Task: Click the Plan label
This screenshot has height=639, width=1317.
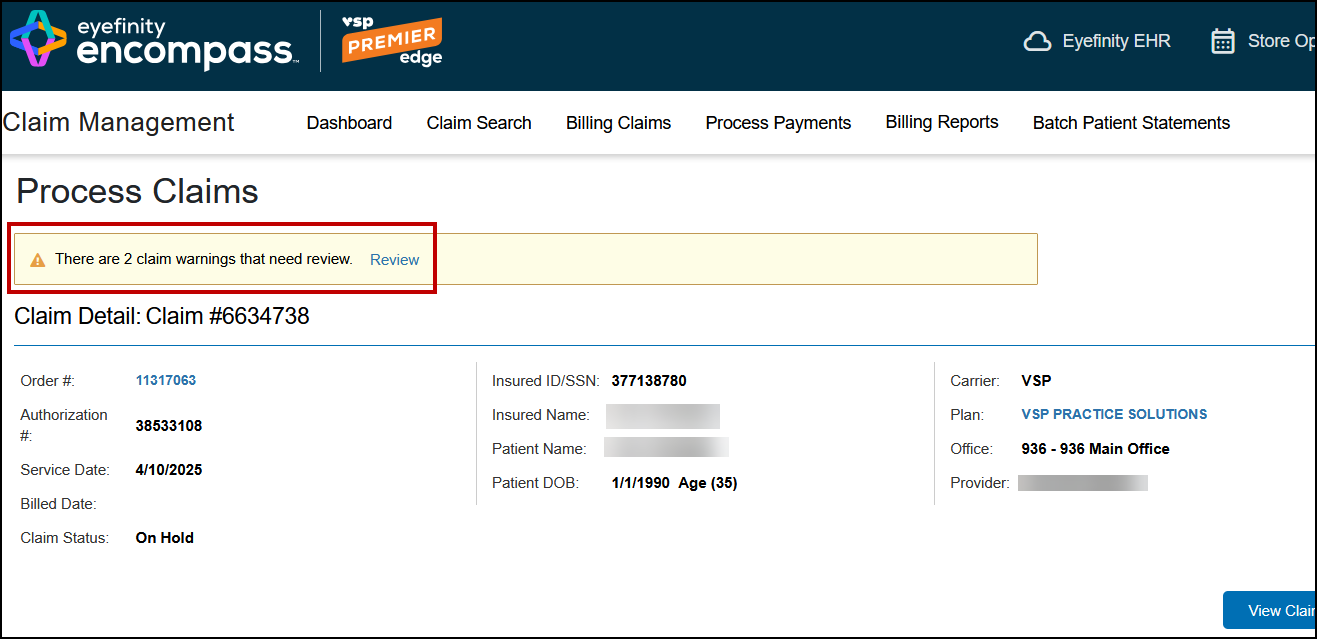Action: click(967, 415)
